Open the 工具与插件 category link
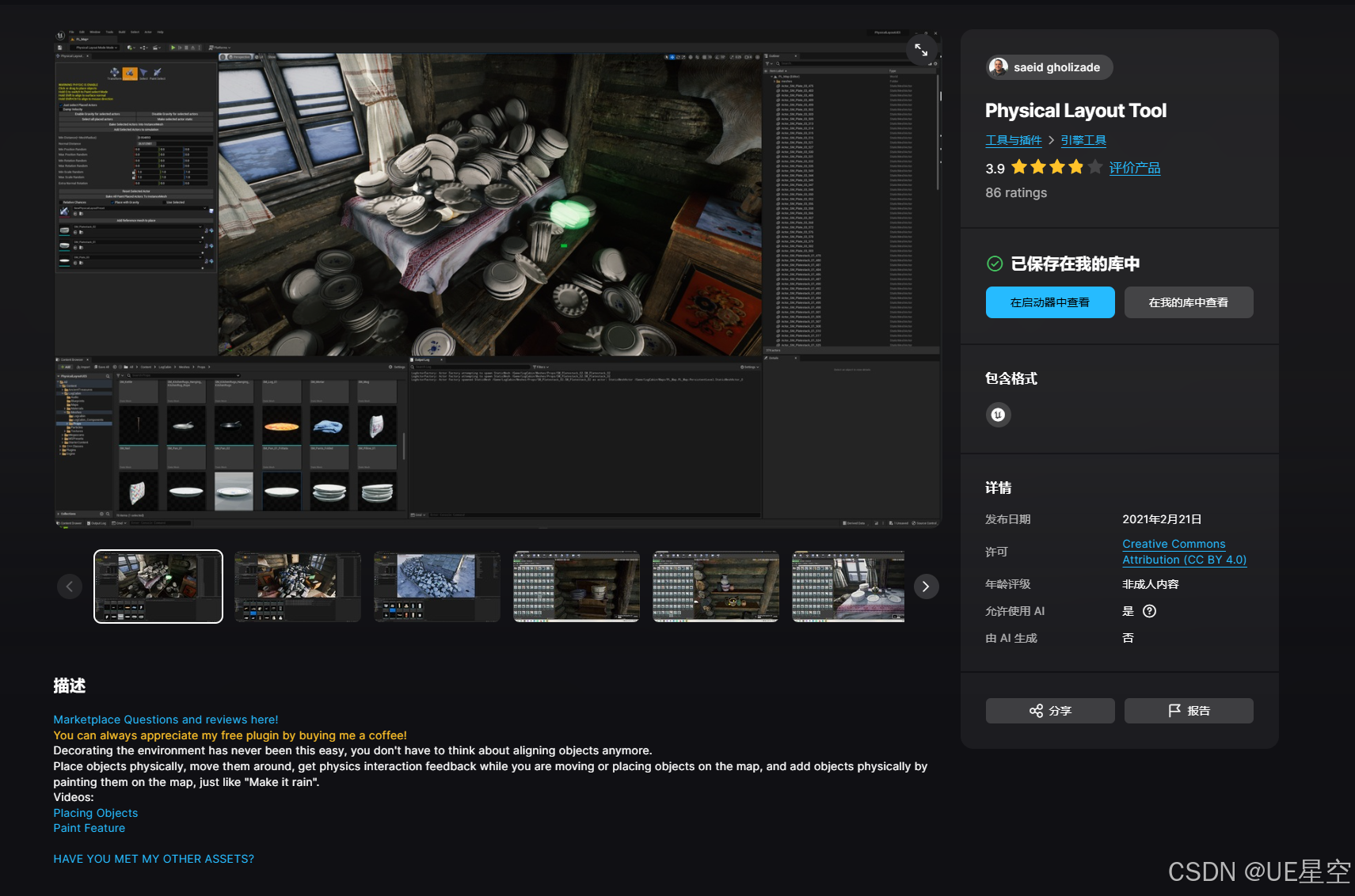 (1014, 140)
